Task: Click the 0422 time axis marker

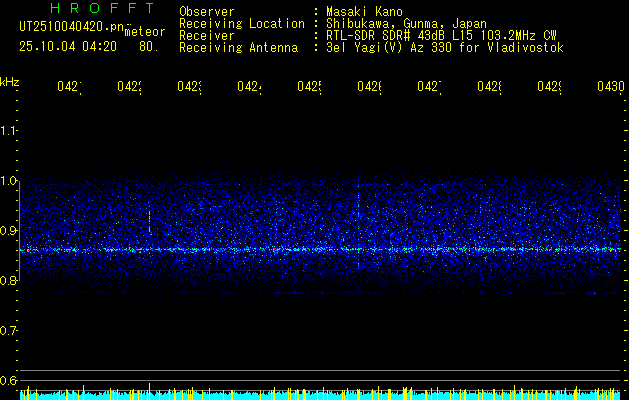Action: point(130,87)
